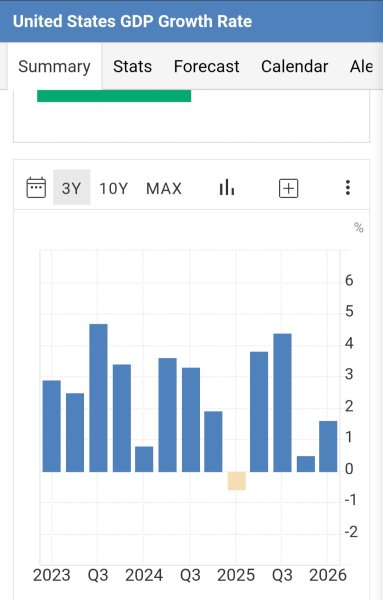Image resolution: width=383 pixels, height=600 pixels.
Task: Open the Calendar tab
Action: pos(295,66)
